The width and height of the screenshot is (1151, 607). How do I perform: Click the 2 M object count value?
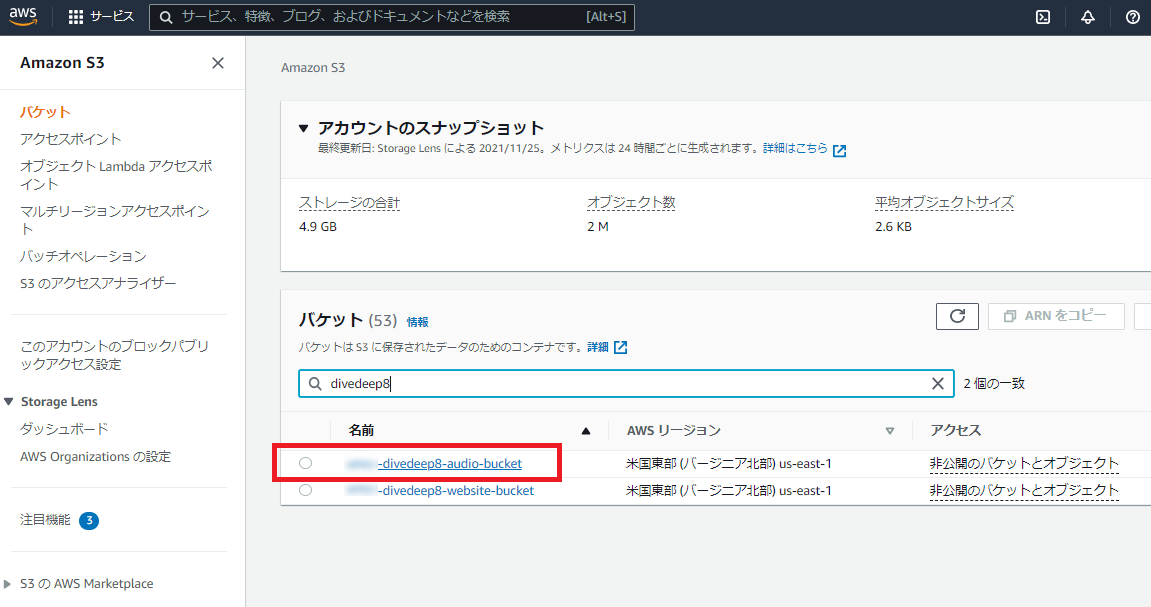tap(598, 227)
